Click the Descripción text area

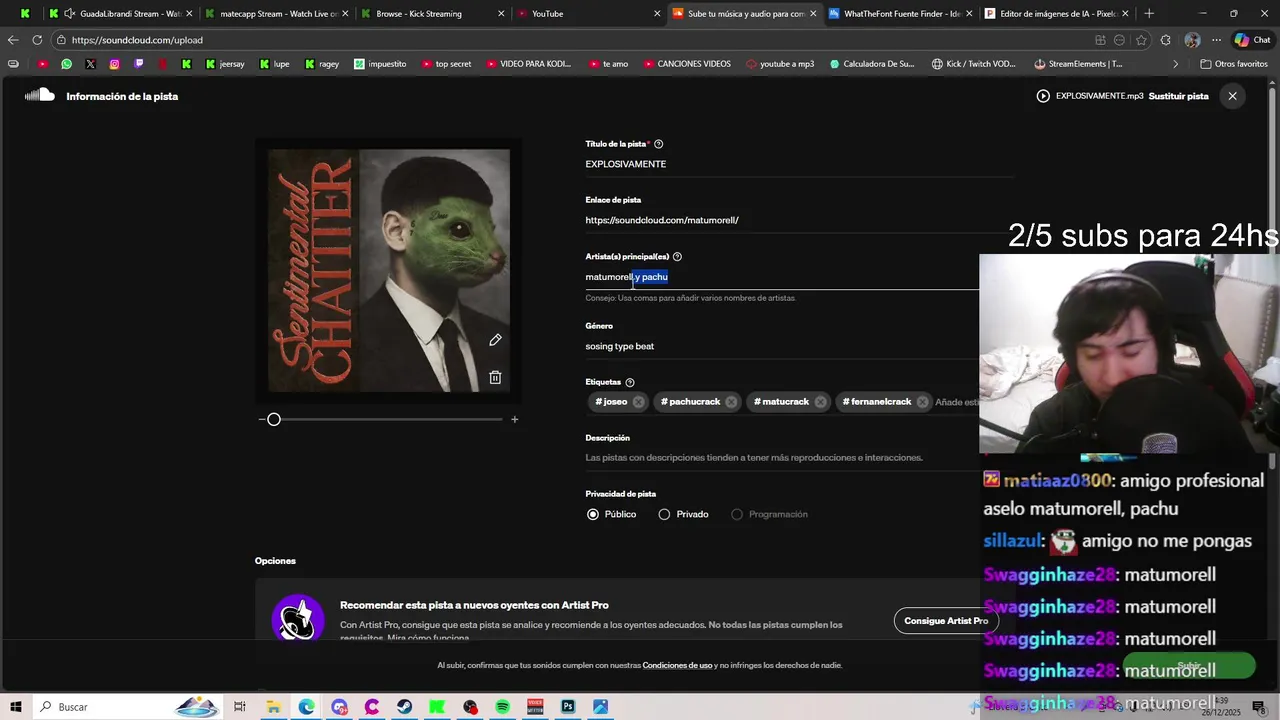click(x=782, y=458)
